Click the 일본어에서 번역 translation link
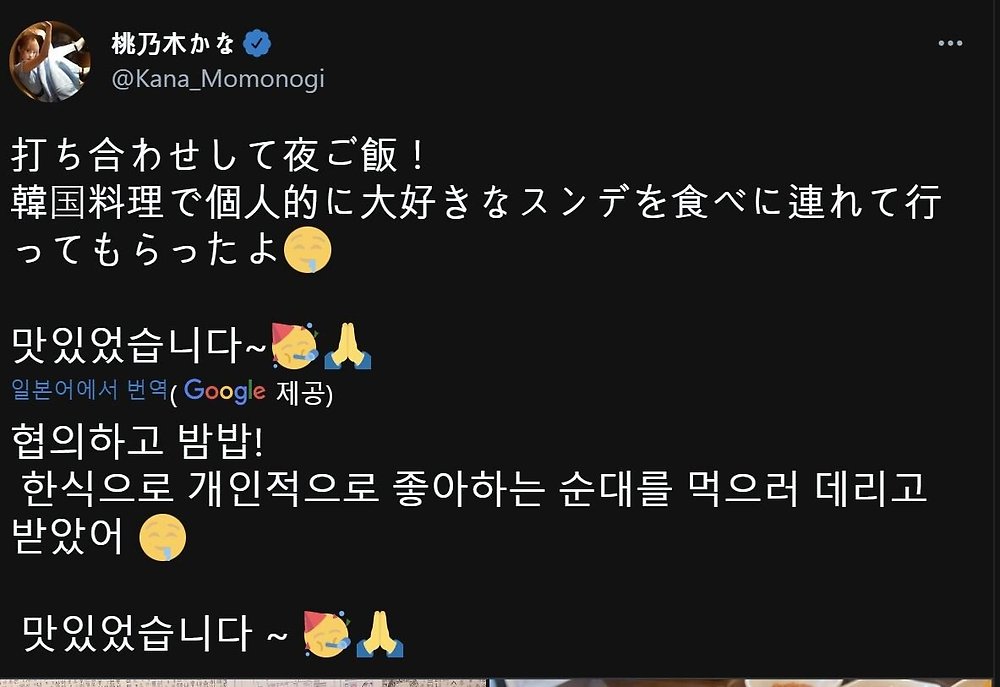 click(x=89, y=389)
